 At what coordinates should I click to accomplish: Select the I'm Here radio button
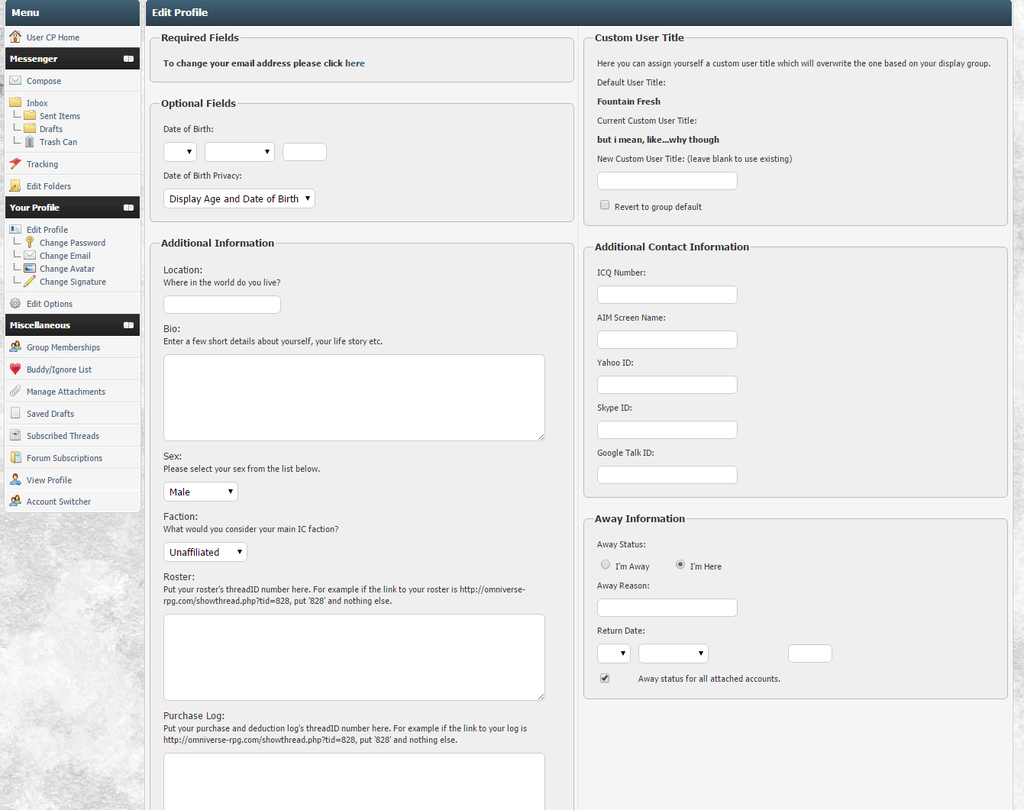[x=680, y=564]
